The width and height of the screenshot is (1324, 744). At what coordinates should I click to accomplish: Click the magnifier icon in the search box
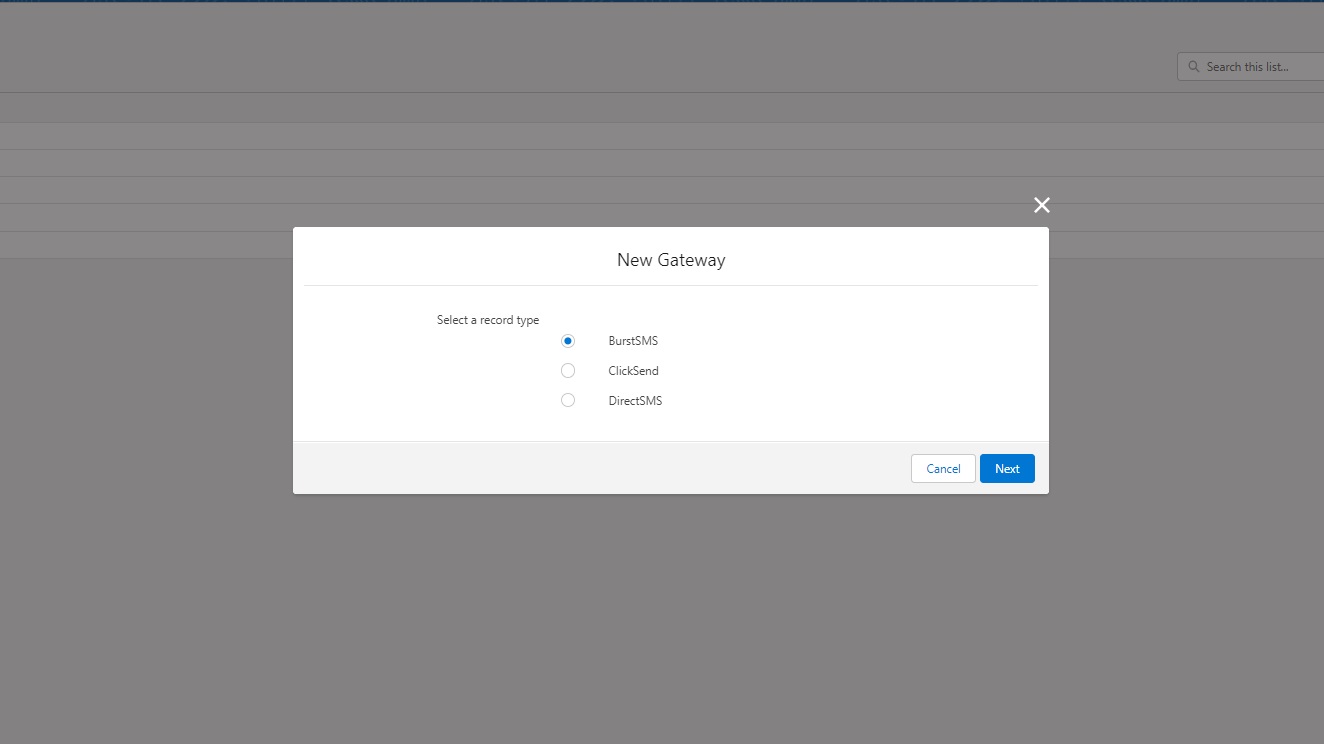[x=1193, y=67]
